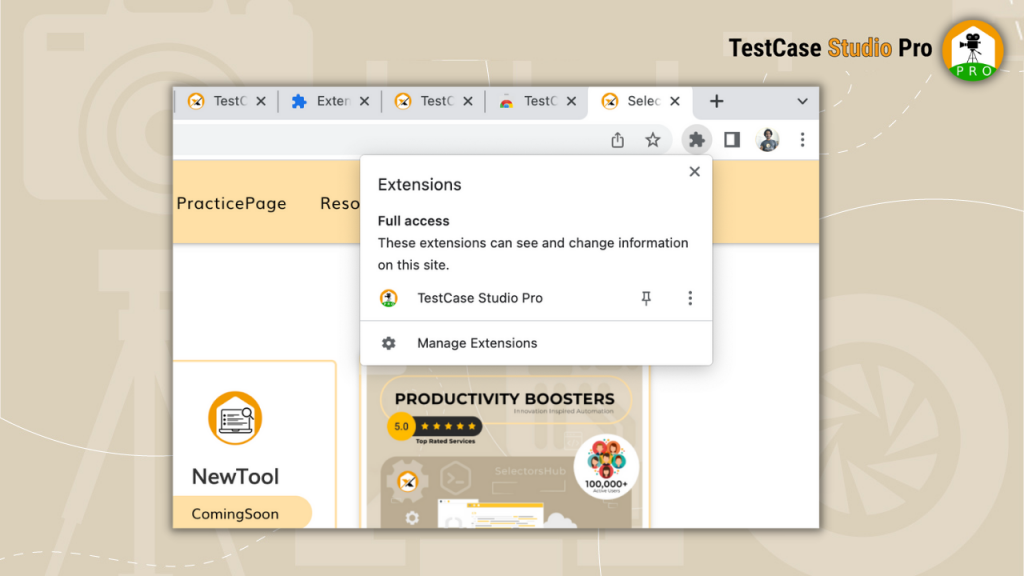Click the Manage Extensions gear icon
The width and height of the screenshot is (1024, 576).
[389, 343]
